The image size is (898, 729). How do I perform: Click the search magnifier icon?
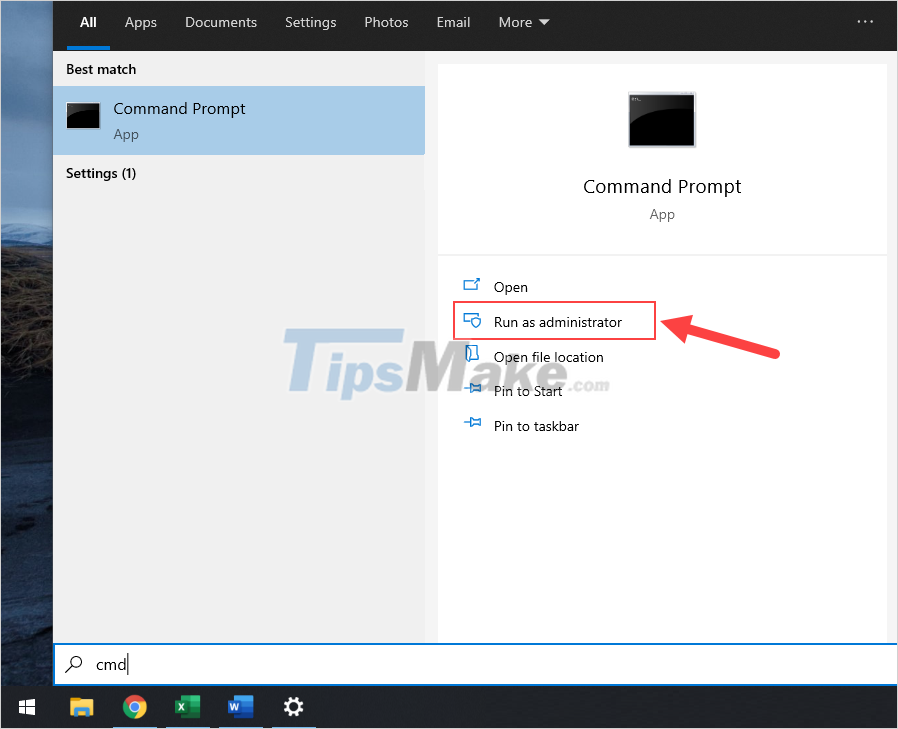coord(74,664)
